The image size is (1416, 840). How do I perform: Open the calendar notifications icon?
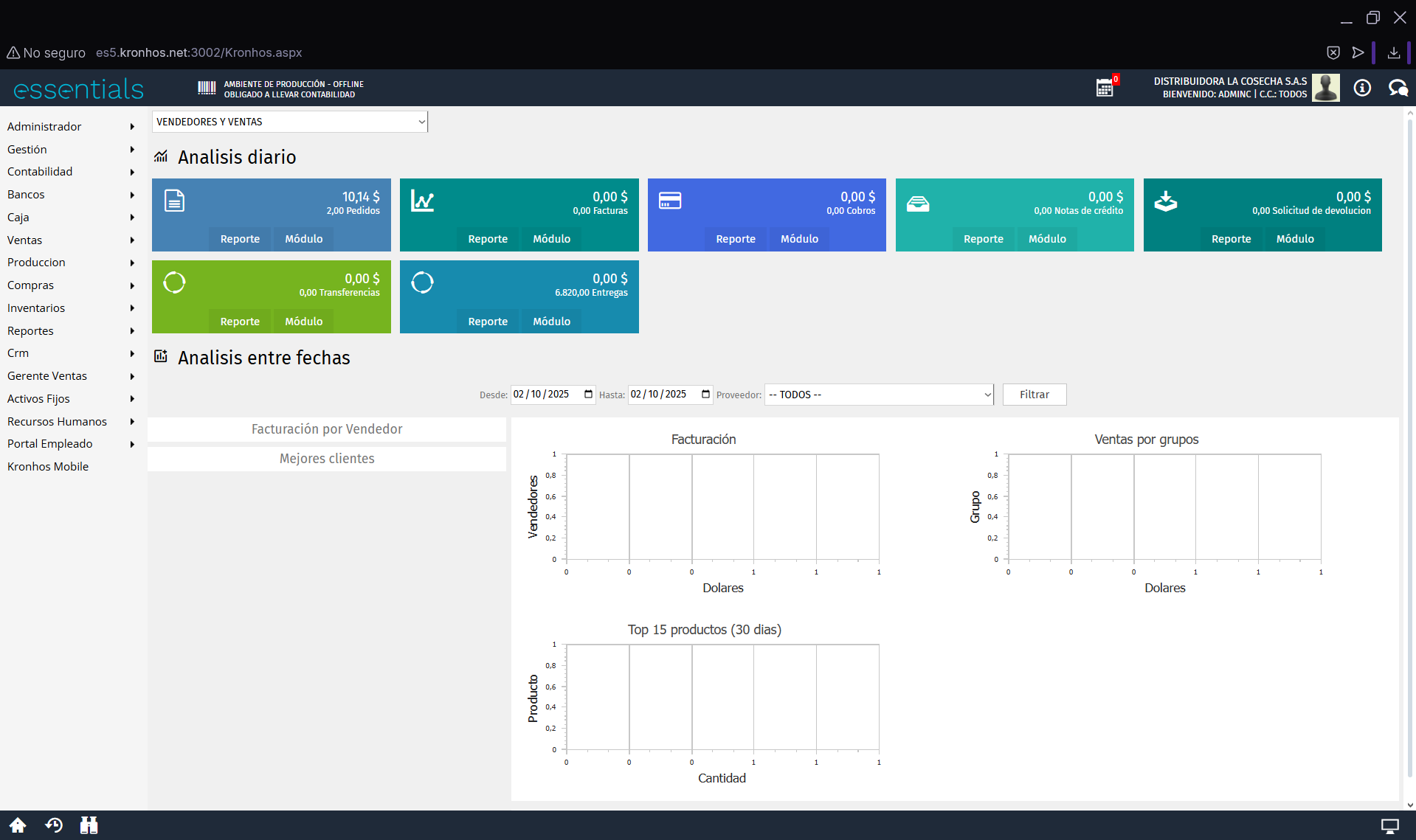pos(1105,88)
